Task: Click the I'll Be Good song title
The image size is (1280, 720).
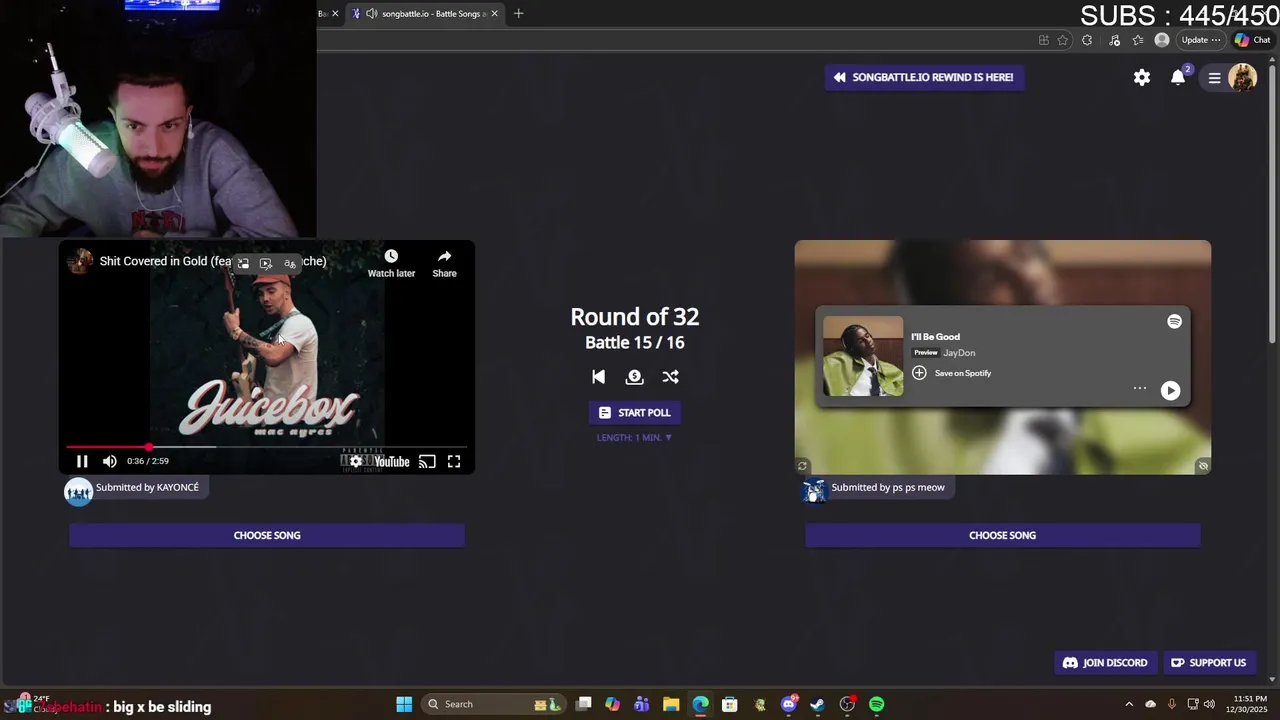Action: 935,337
